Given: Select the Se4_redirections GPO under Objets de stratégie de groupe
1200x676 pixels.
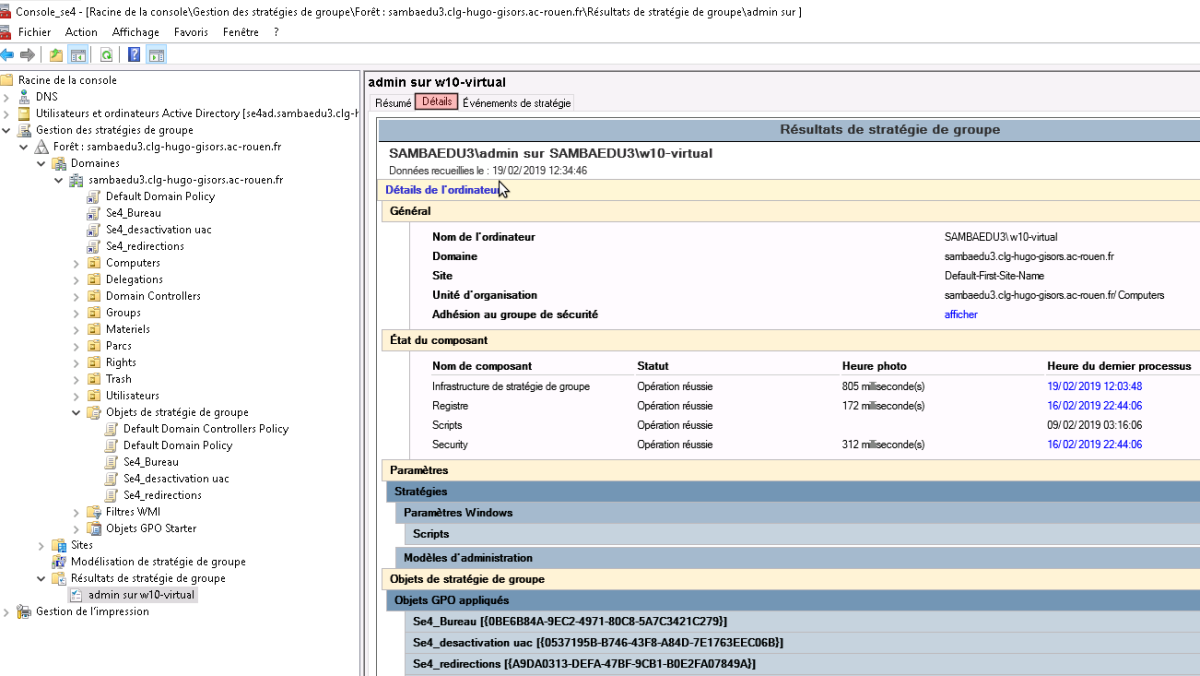Looking at the screenshot, I should coord(162,495).
